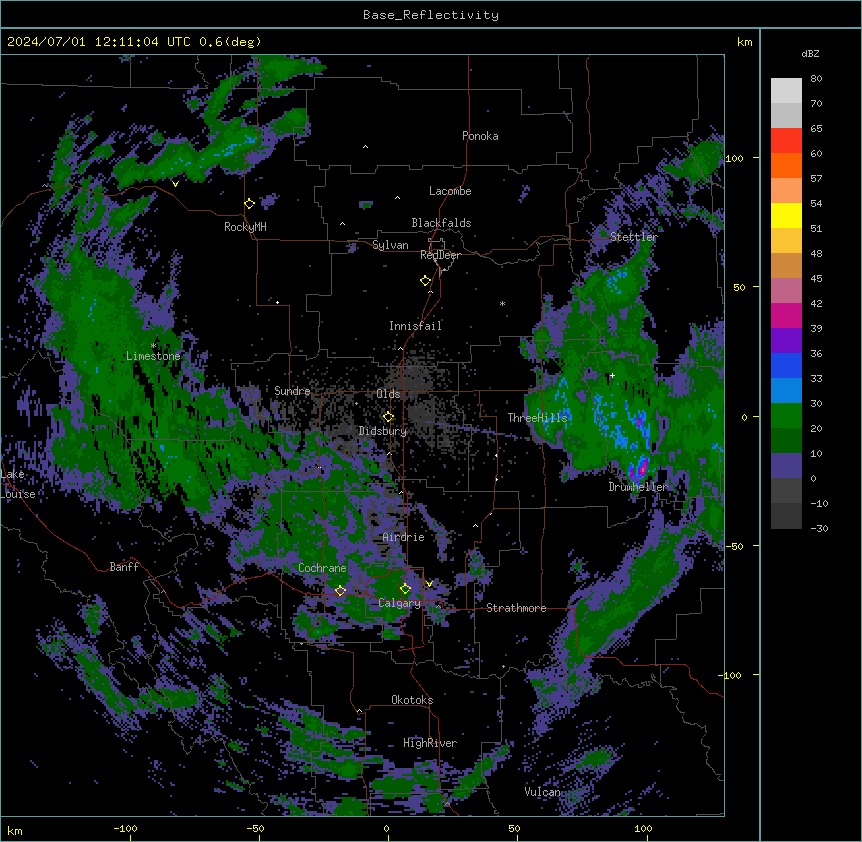This screenshot has width=862, height=842.
Task: Click the km unit label at bottom left
Action: pos(15,830)
